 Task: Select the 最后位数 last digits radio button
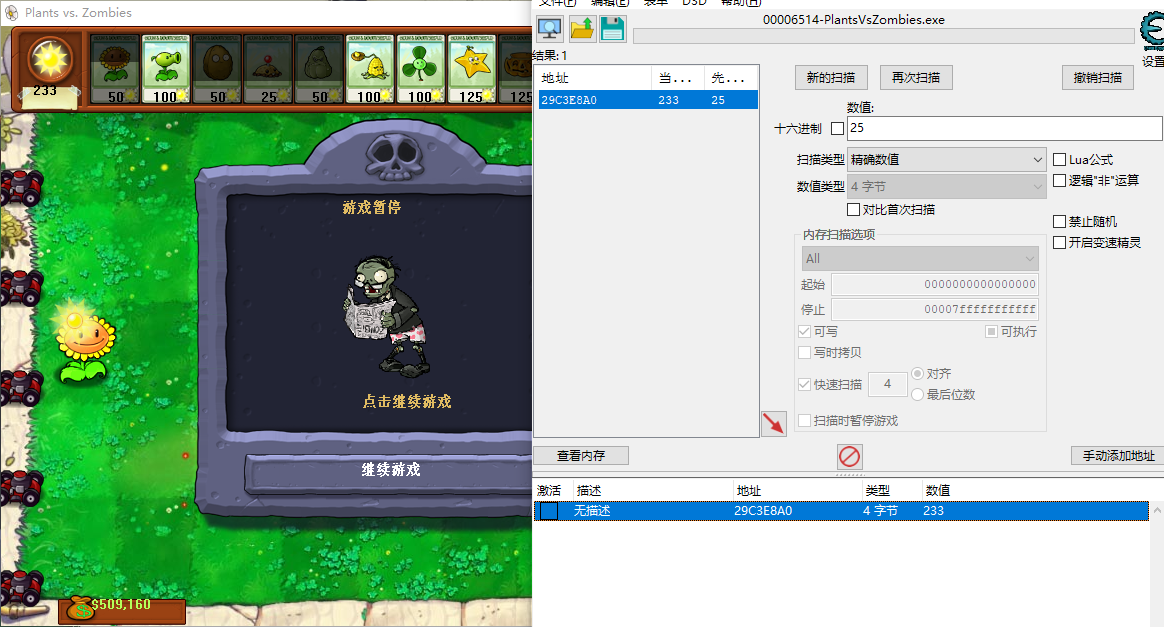click(918, 395)
